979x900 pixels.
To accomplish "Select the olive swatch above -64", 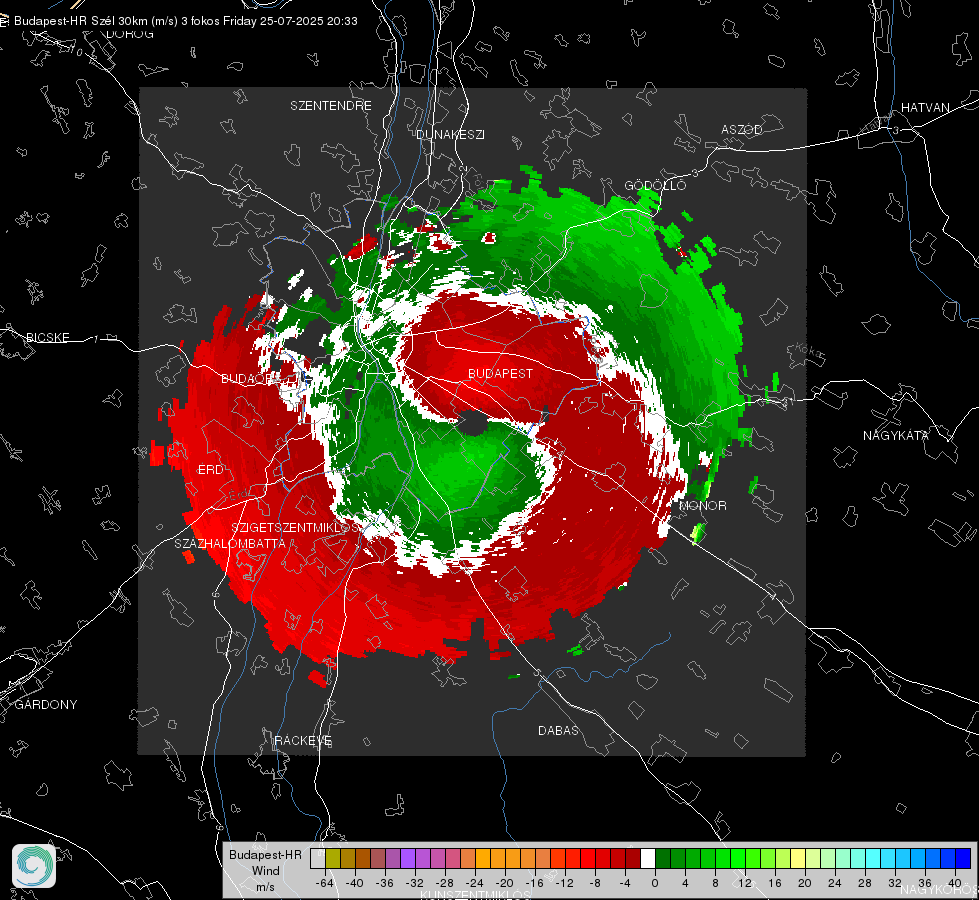I will click(x=333, y=859).
